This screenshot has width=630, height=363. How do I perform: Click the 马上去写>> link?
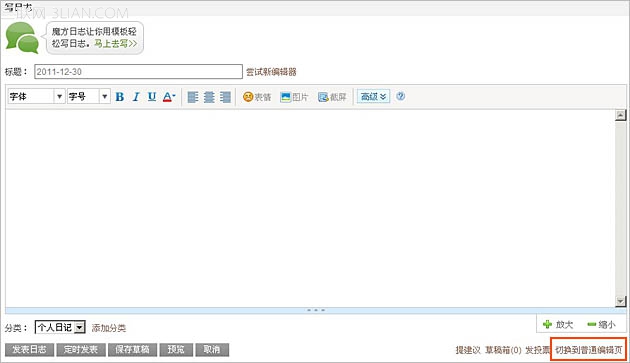(116, 43)
